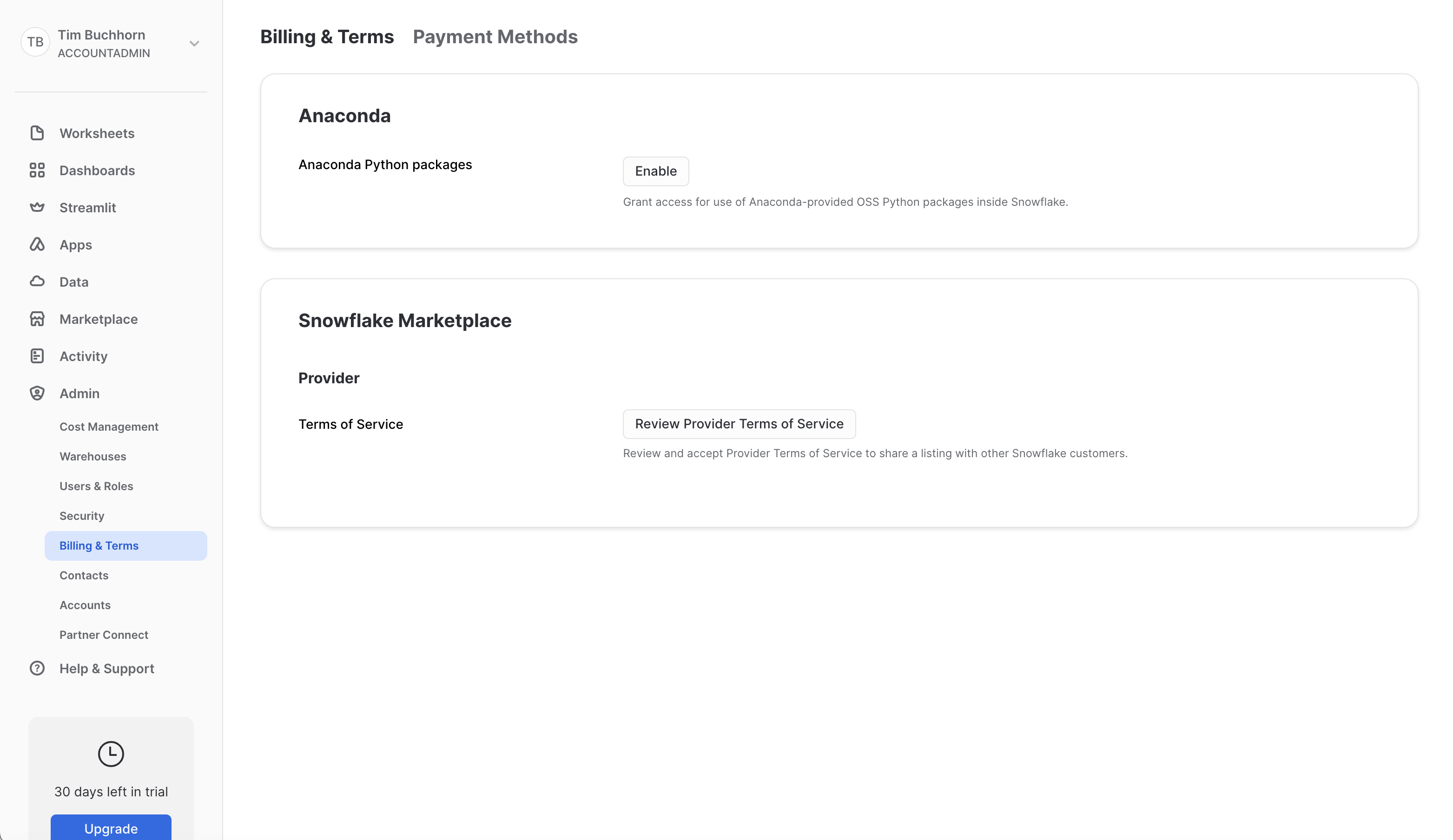Open Review Provider Terms of Service
Screen dimensions: 1453x840
point(739,424)
